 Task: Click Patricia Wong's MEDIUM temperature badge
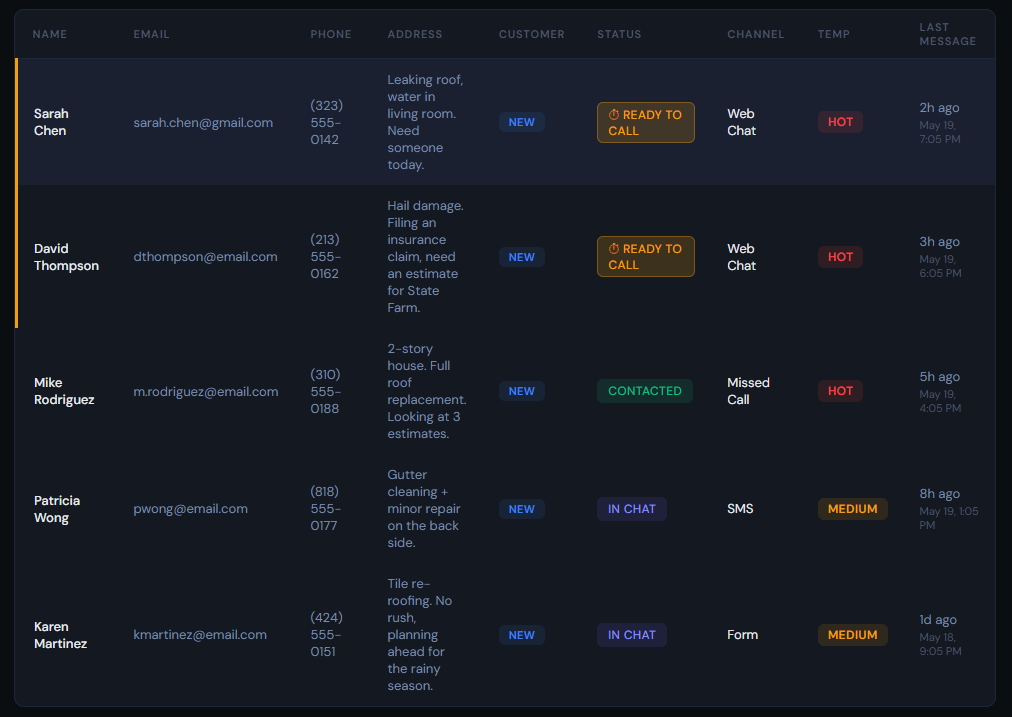tap(853, 509)
